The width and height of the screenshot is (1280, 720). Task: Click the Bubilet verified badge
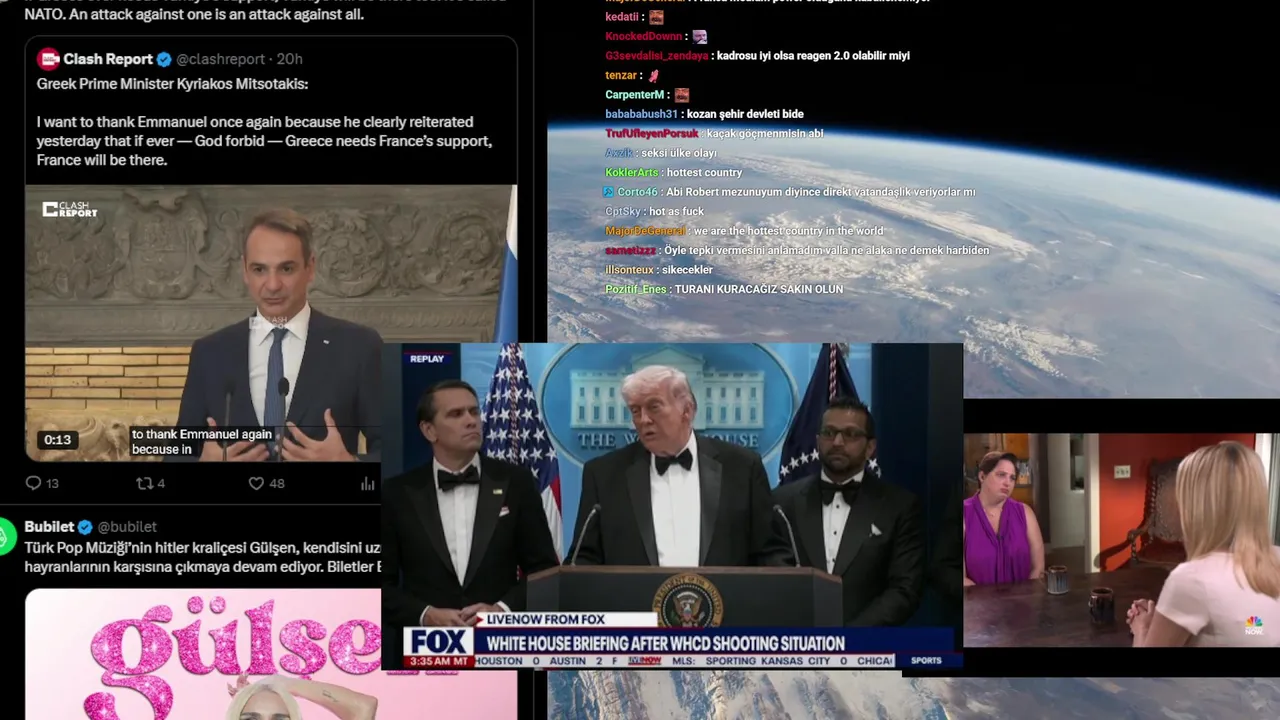coord(85,527)
